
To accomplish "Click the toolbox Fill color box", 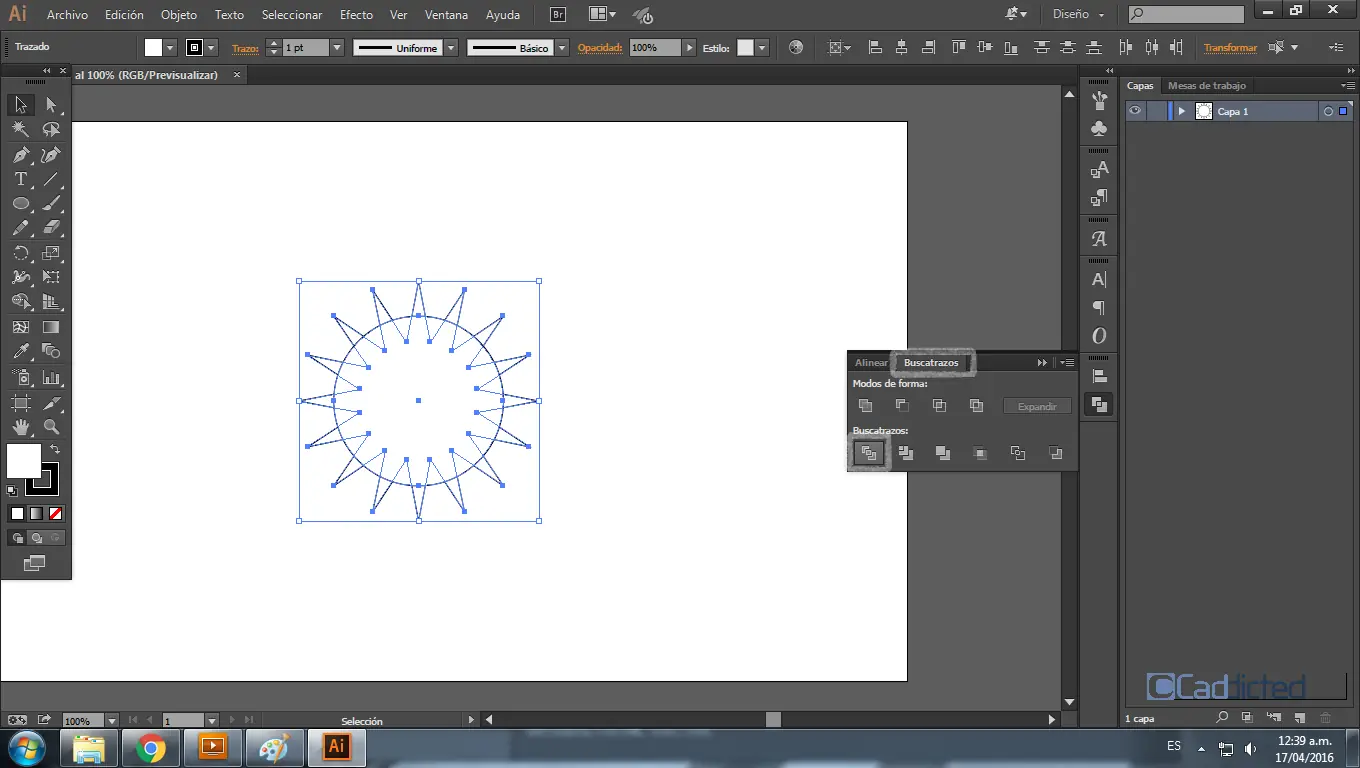I will tap(24, 461).
